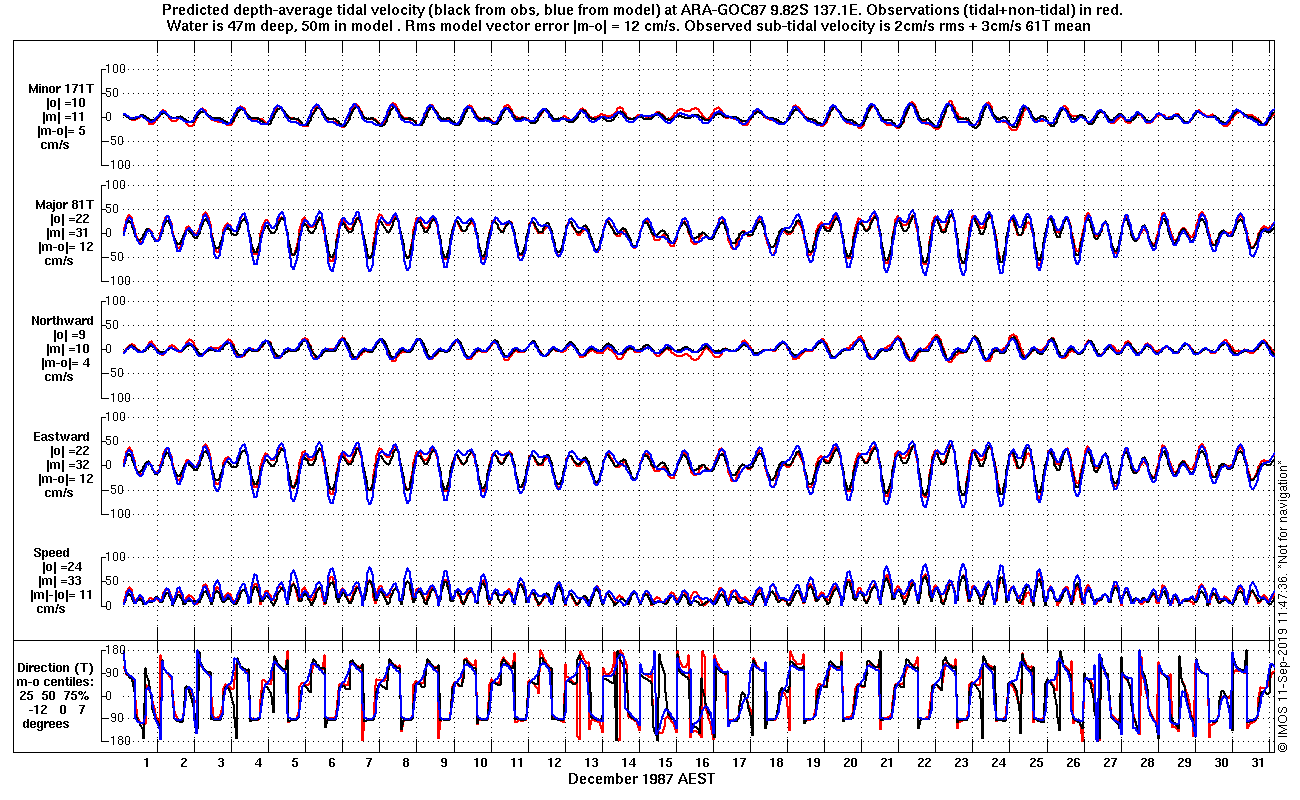
Task: Click the "cm/s" unit under the Speed panel
Action: click(51, 609)
